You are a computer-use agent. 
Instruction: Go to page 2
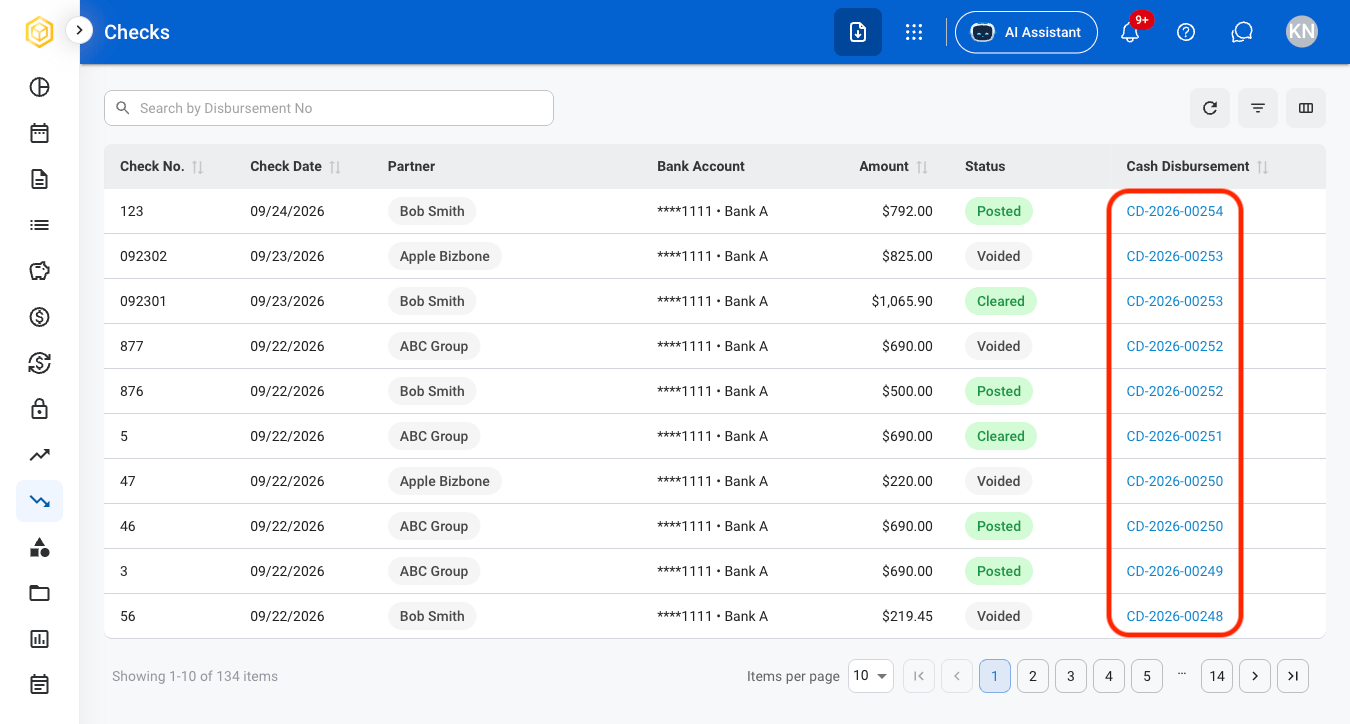click(x=1033, y=676)
